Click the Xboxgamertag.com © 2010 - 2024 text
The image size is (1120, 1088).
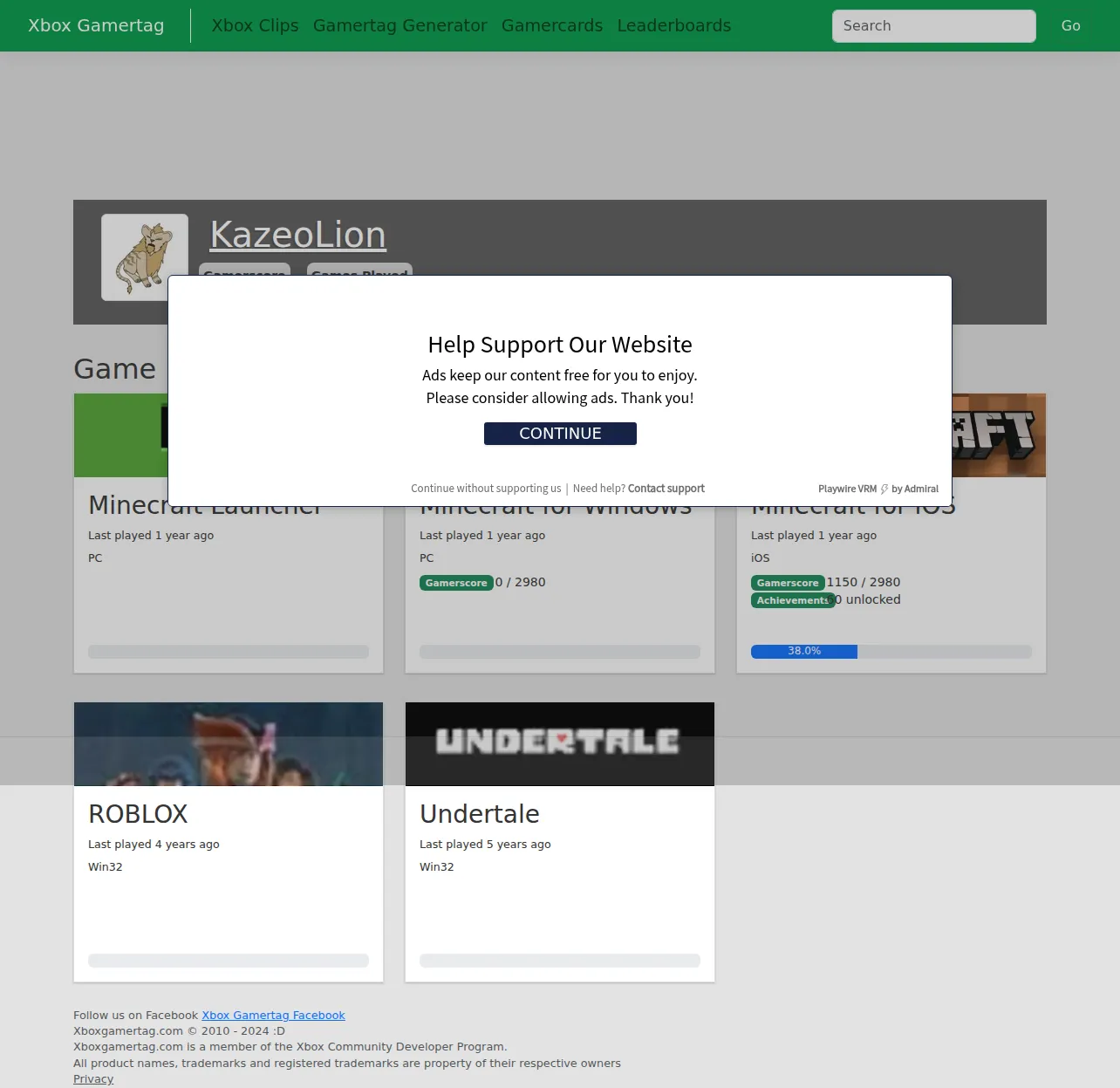(x=179, y=1031)
